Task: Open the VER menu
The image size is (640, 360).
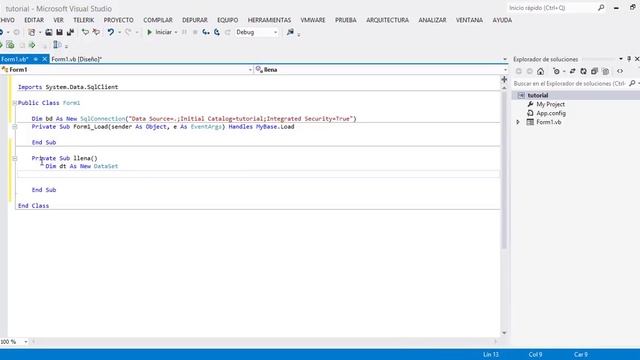Action: click(x=58, y=20)
